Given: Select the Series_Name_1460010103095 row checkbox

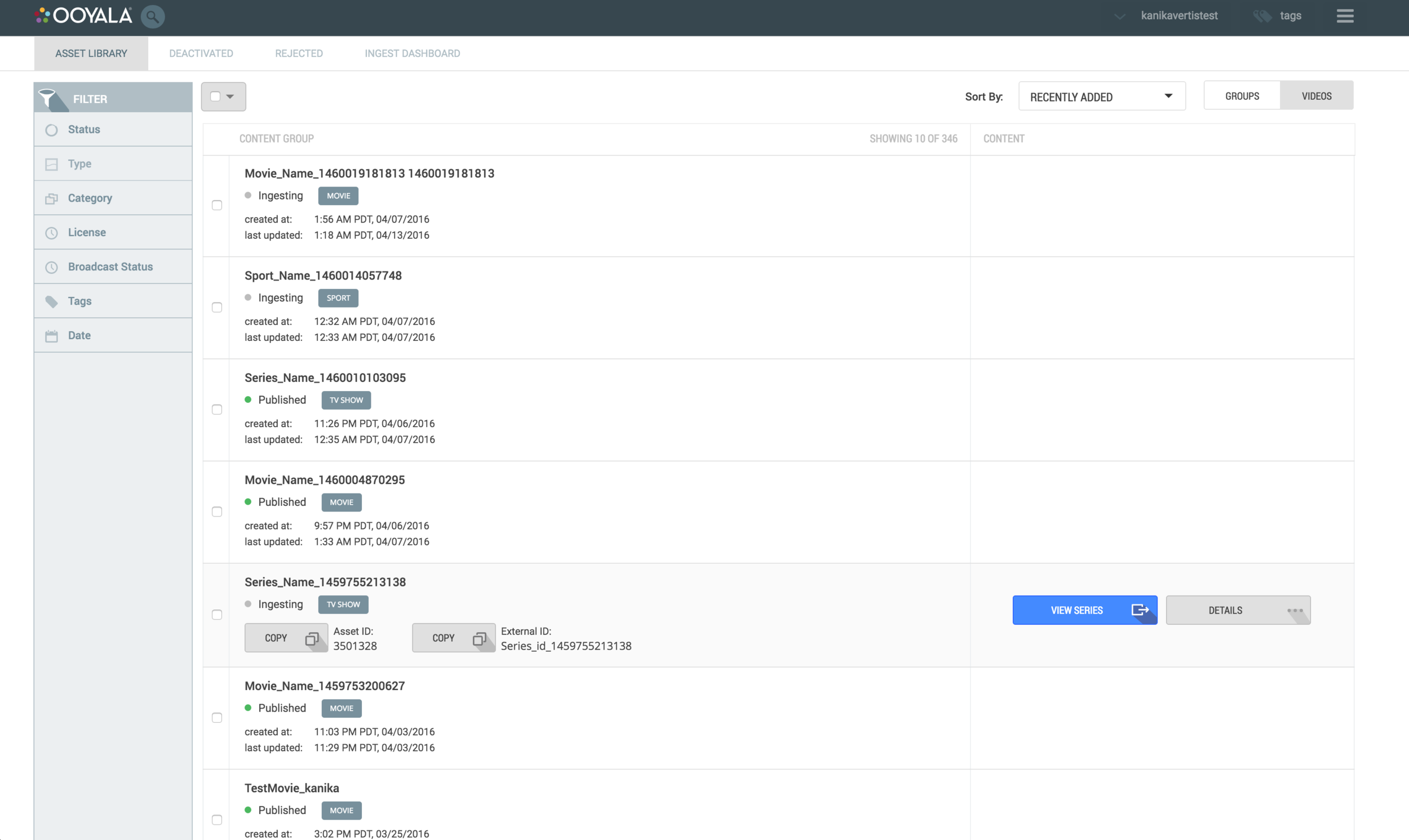Looking at the screenshot, I should pos(217,410).
